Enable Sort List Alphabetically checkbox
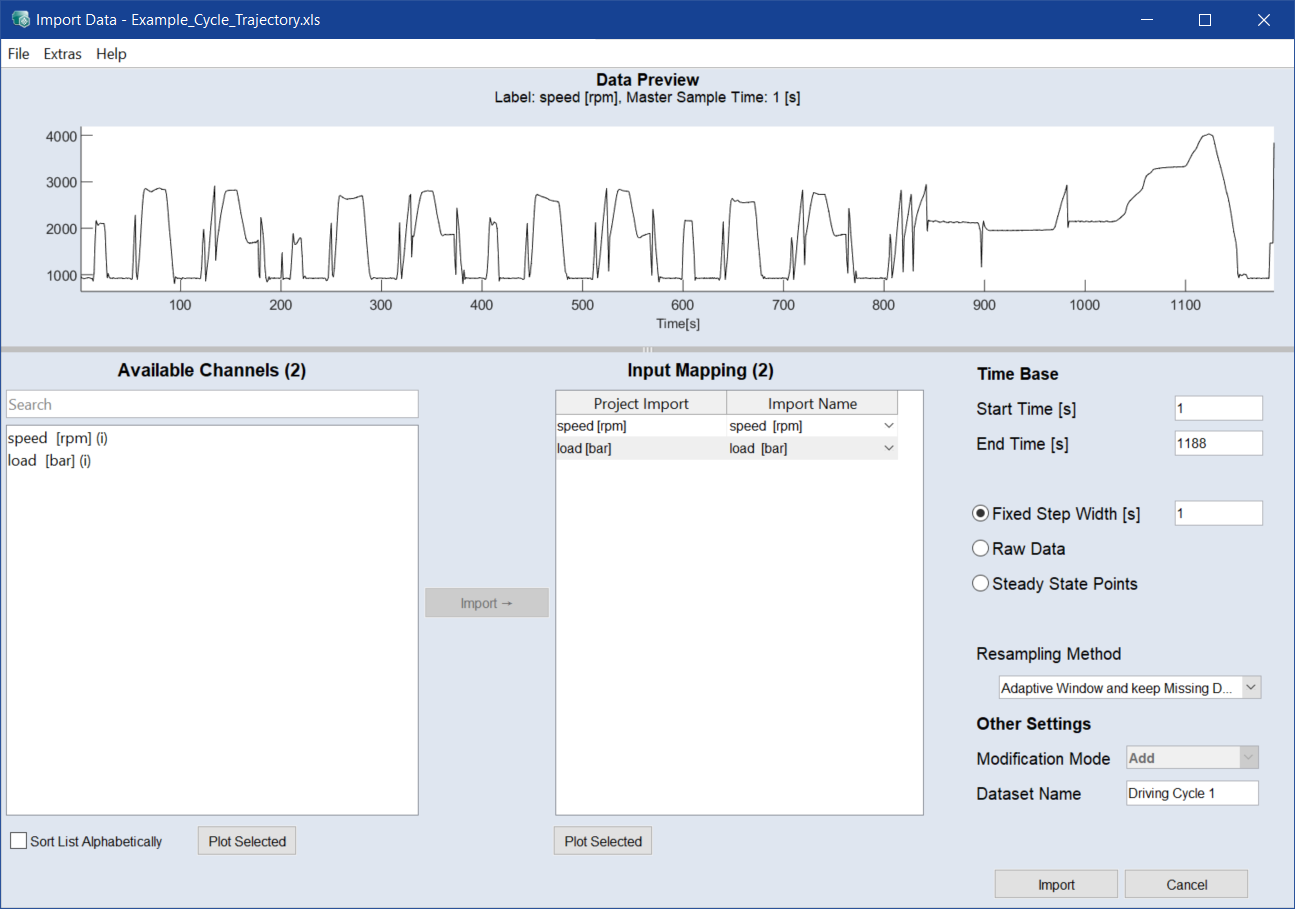Screen dimensions: 1295x909 pyautogui.click(x=19, y=841)
